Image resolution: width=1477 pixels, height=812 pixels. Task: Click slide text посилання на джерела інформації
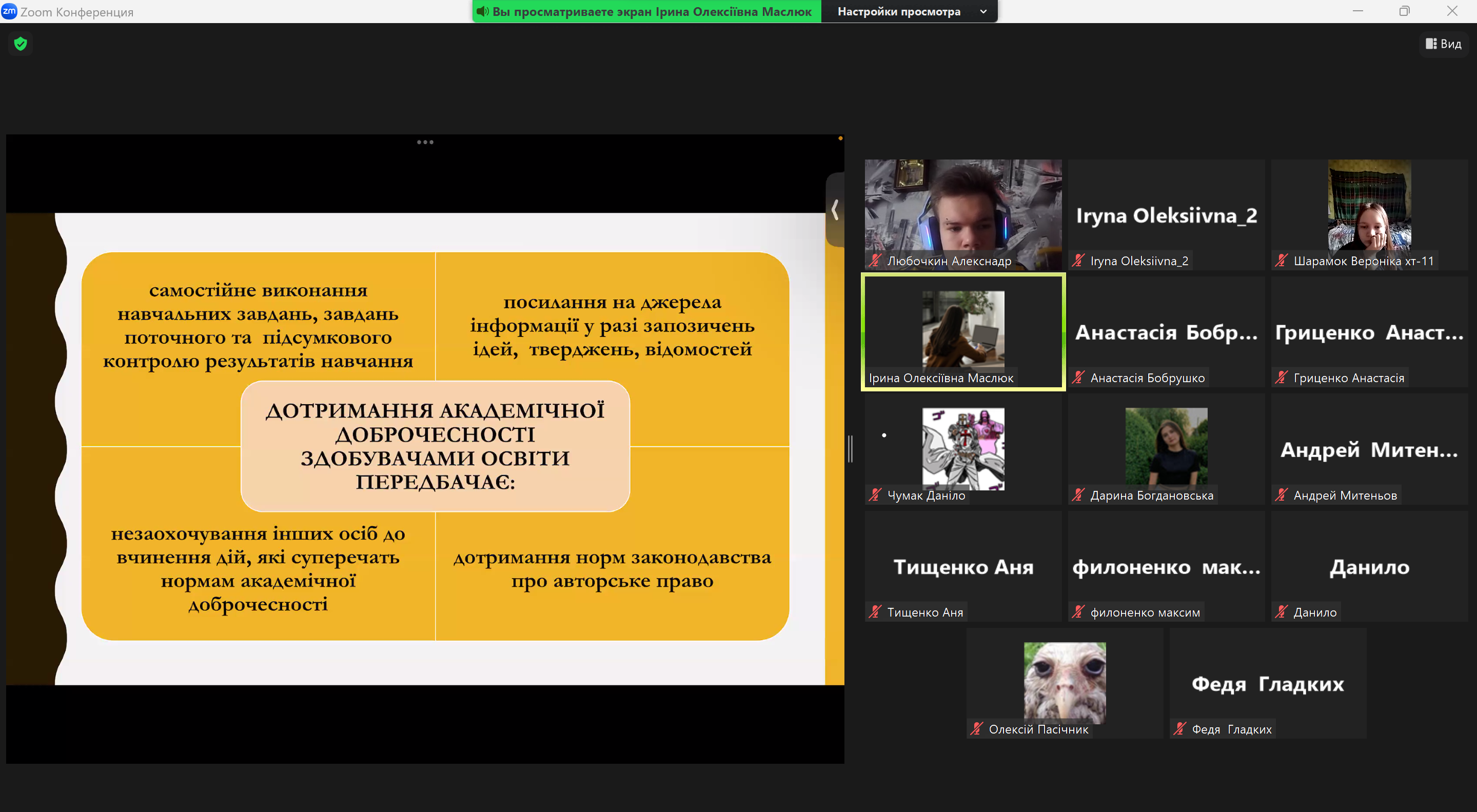613,325
